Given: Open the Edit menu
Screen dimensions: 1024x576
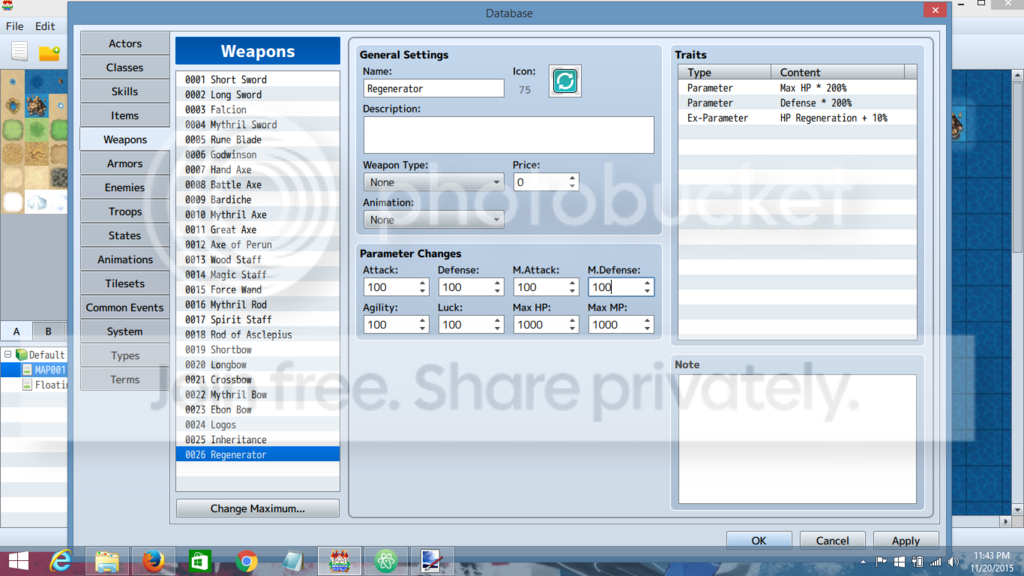Looking at the screenshot, I should (44, 26).
